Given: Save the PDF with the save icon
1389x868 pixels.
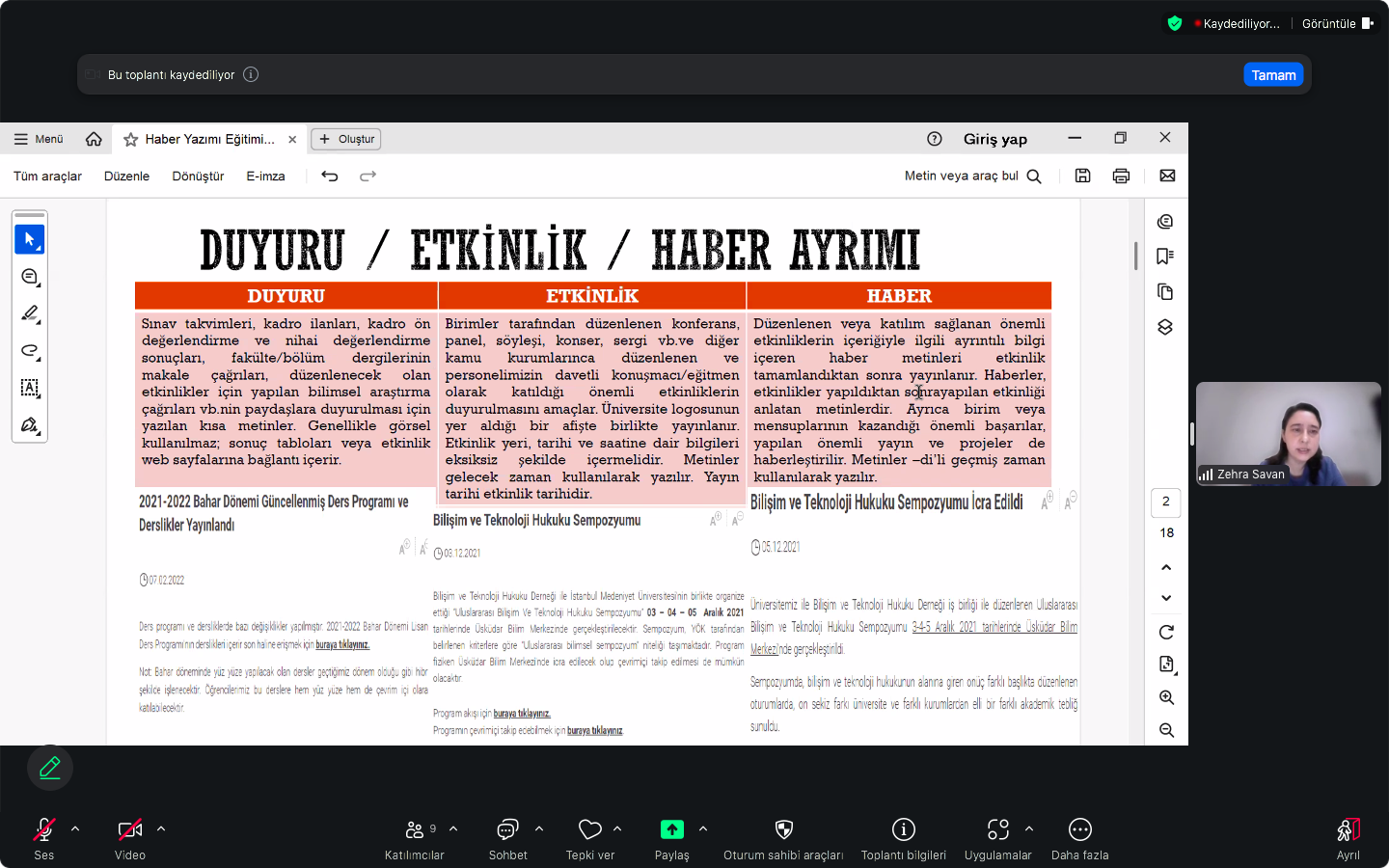Looking at the screenshot, I should tap(1082, 176).
